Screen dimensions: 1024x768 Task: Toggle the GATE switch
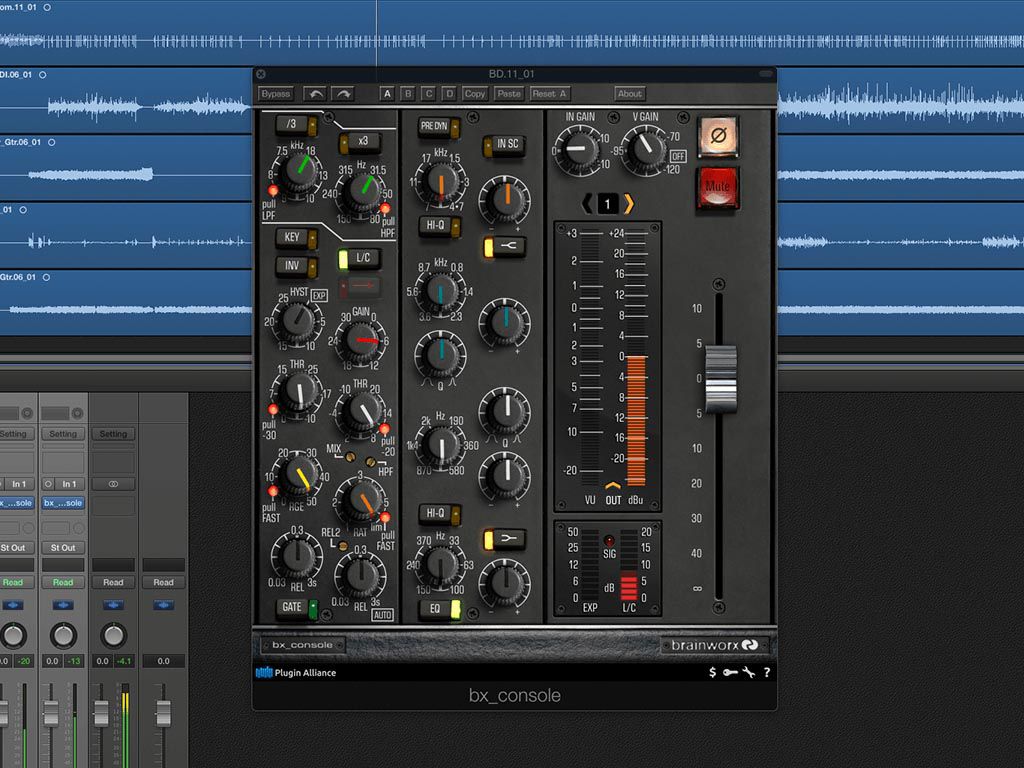pyautogui.click(x=296, y=607)
